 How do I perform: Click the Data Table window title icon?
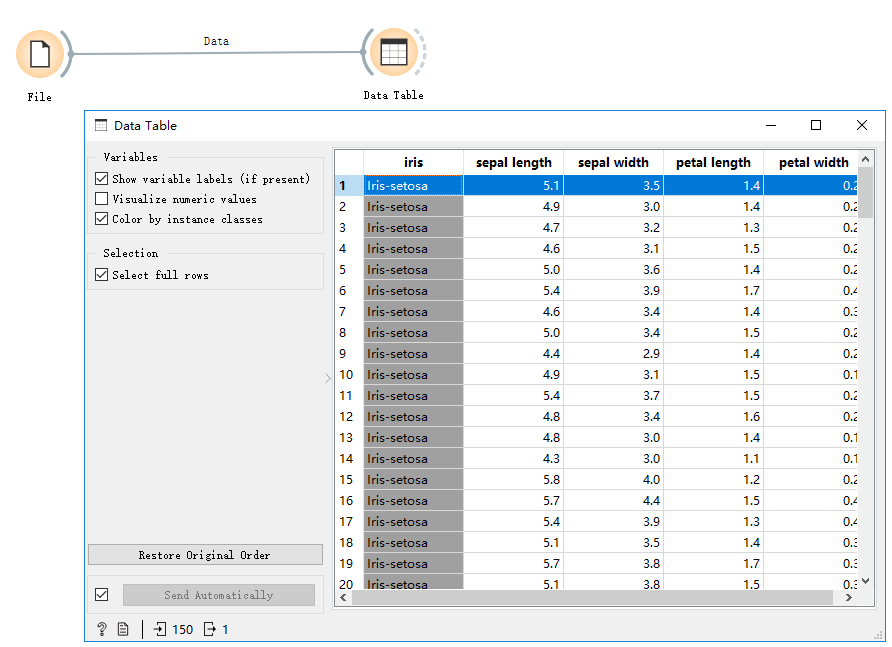tap(101, 125)
